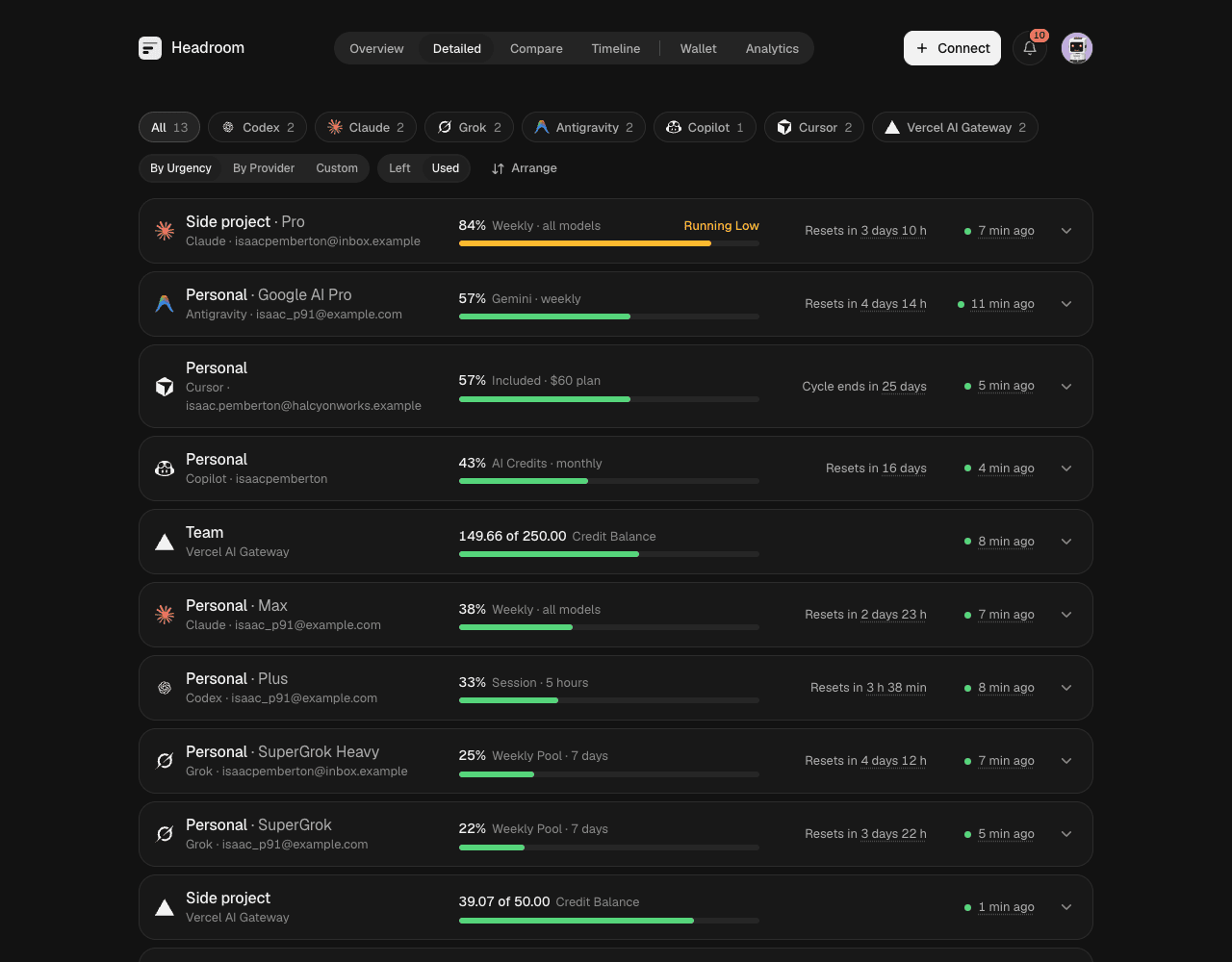The image size is (1232, 962).
Task: Click the Headroom app title
Action: click(208, 48)
